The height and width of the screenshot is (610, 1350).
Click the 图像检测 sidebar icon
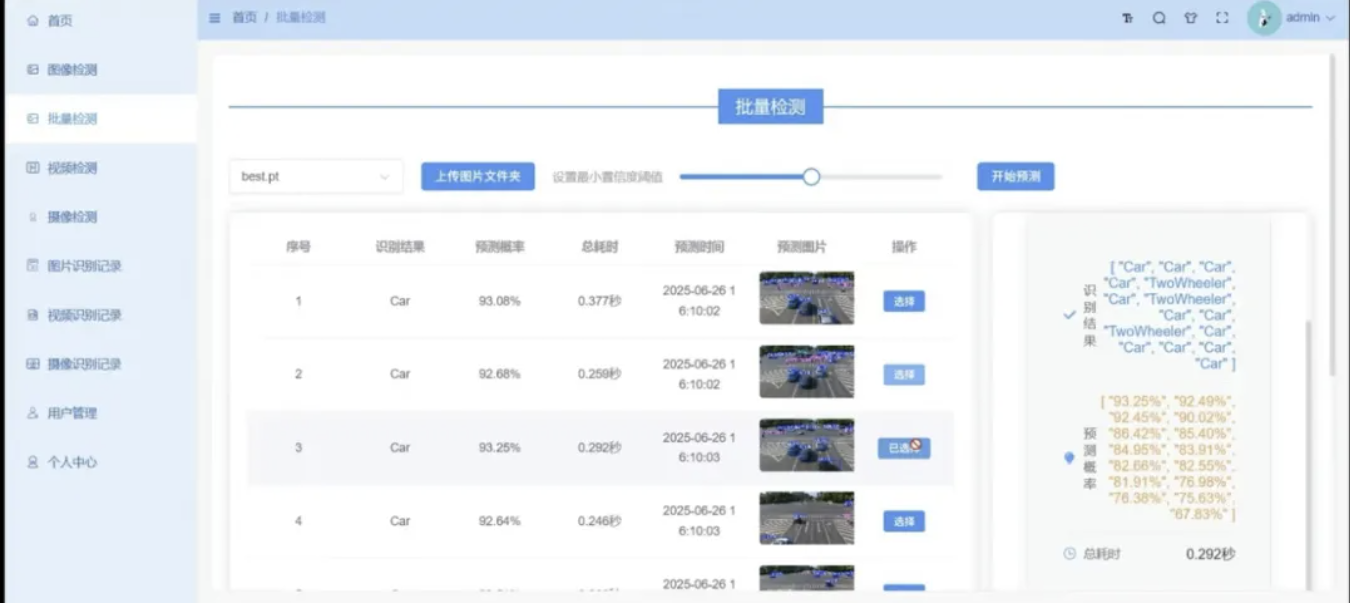[x=33, y=69]
